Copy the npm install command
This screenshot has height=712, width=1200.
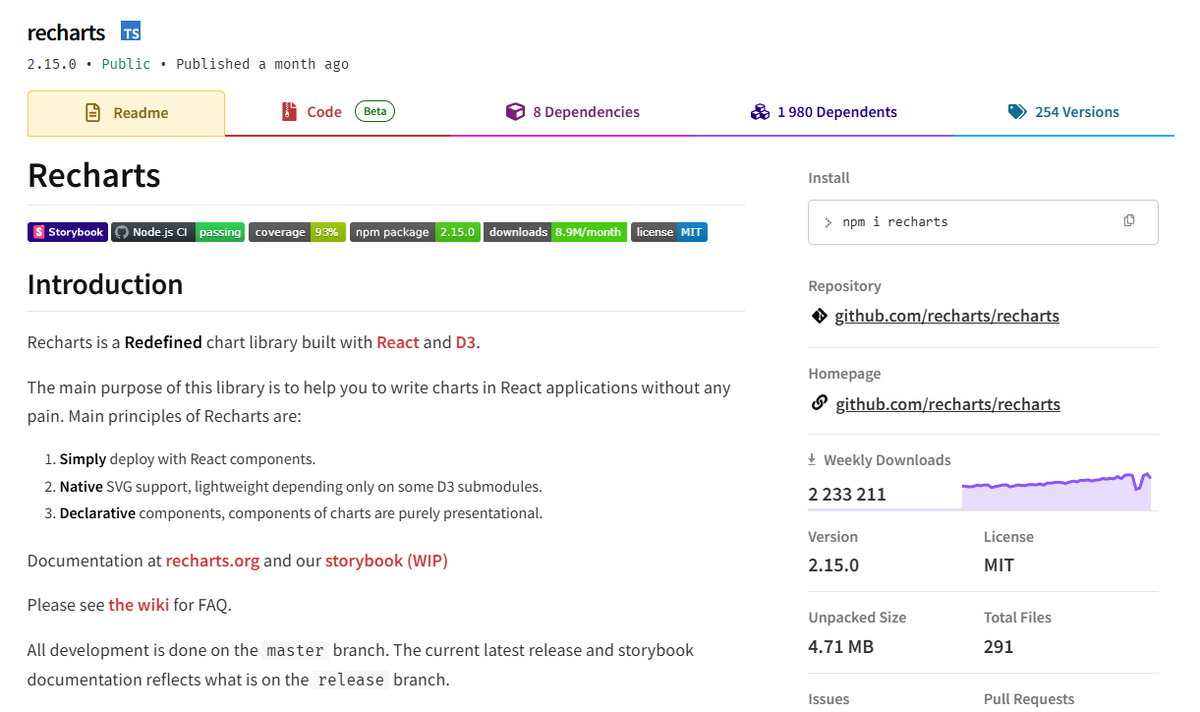coord(1129,221)
